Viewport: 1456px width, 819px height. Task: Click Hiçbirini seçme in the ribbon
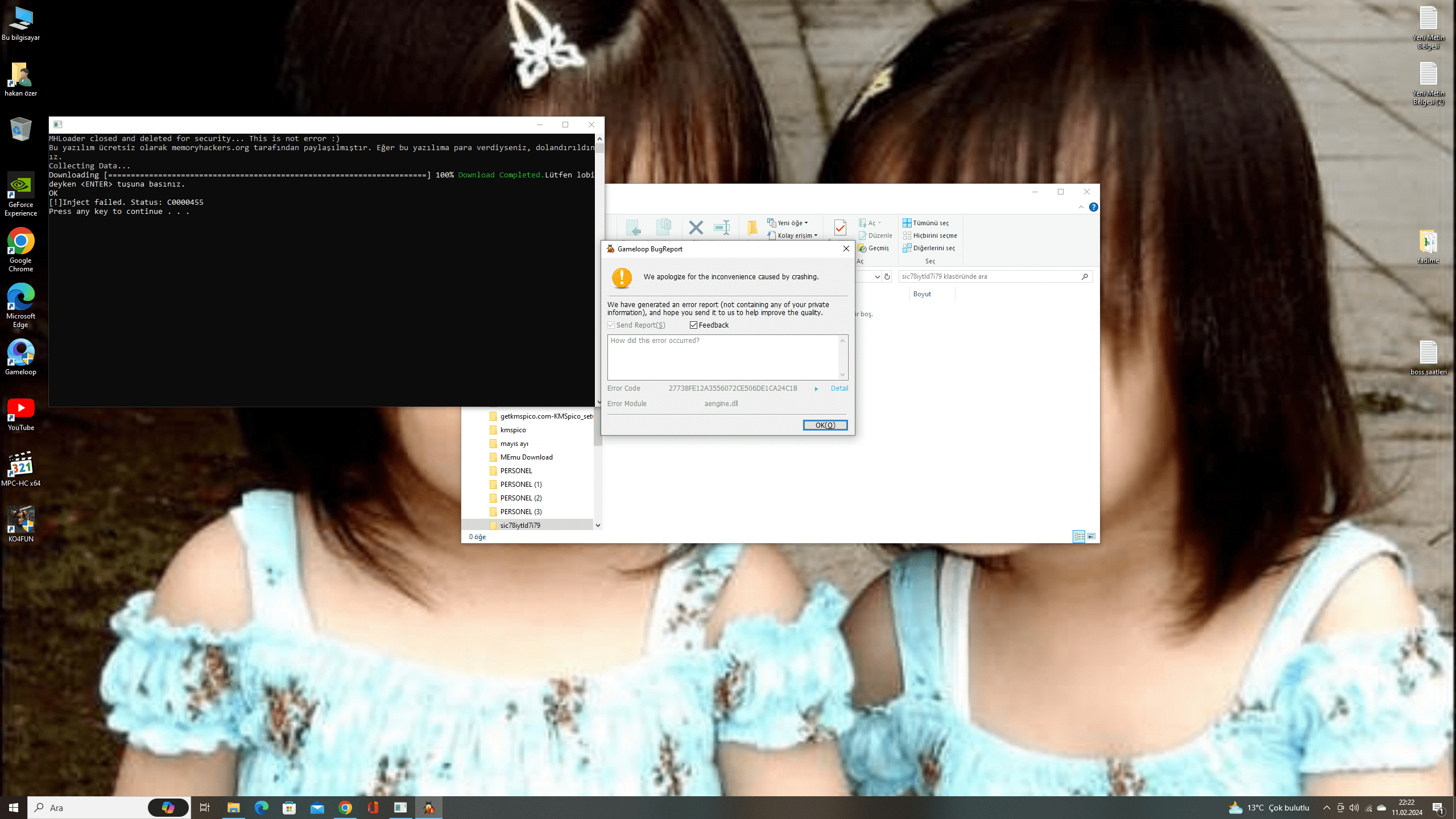(x=930, y=235)
